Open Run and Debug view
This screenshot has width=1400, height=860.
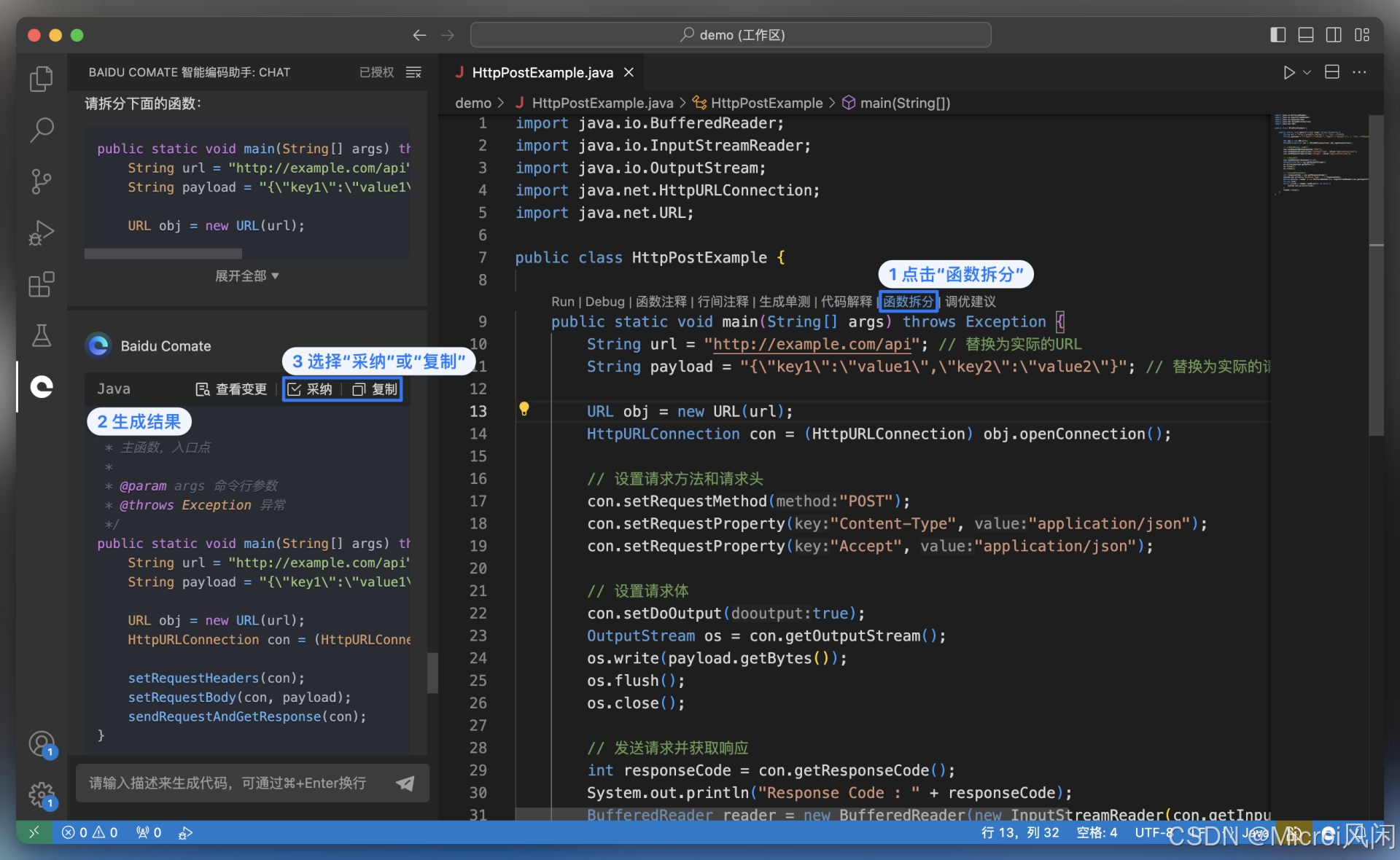pyautogui.click(x=42, y=232)
